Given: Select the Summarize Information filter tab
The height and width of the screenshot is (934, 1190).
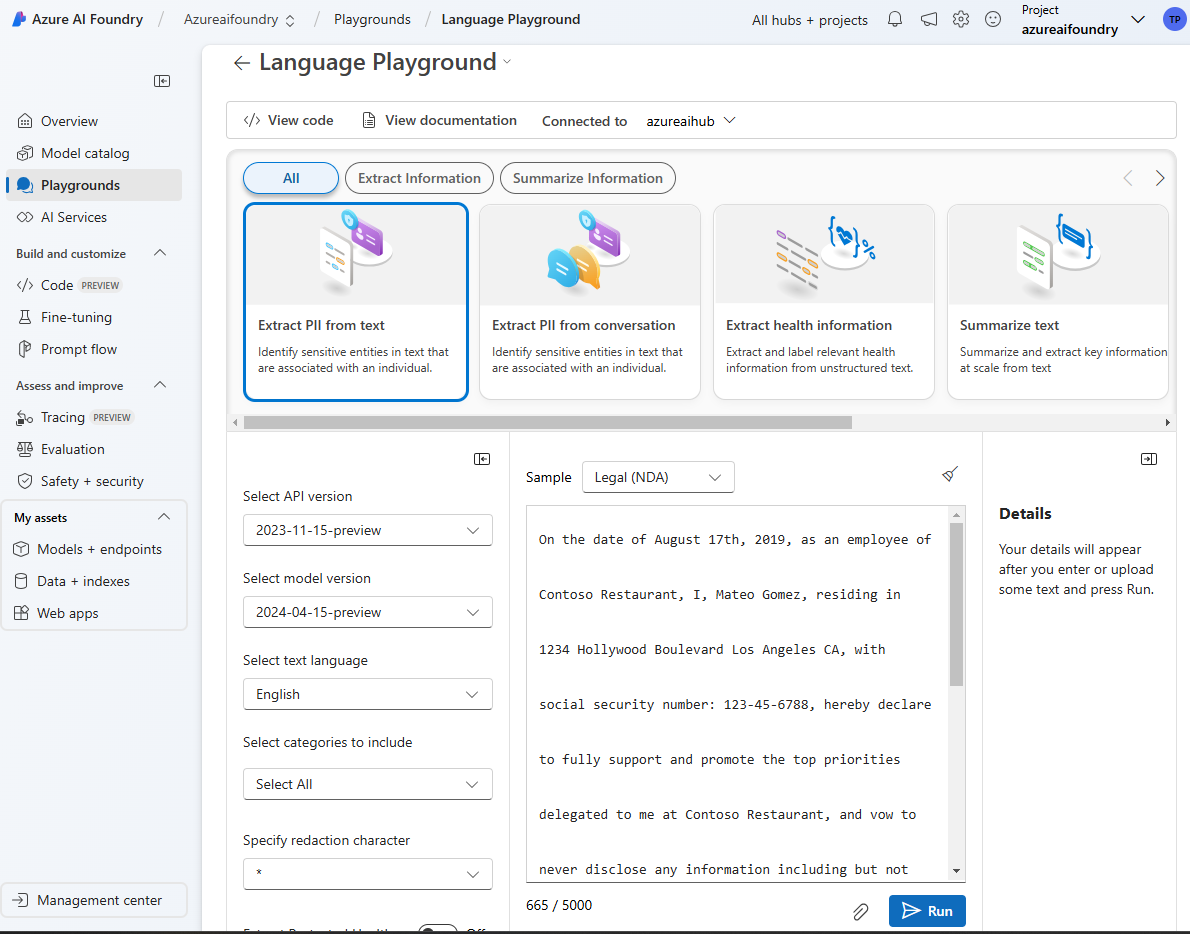Looking at the screenshot, I should 587,178.
